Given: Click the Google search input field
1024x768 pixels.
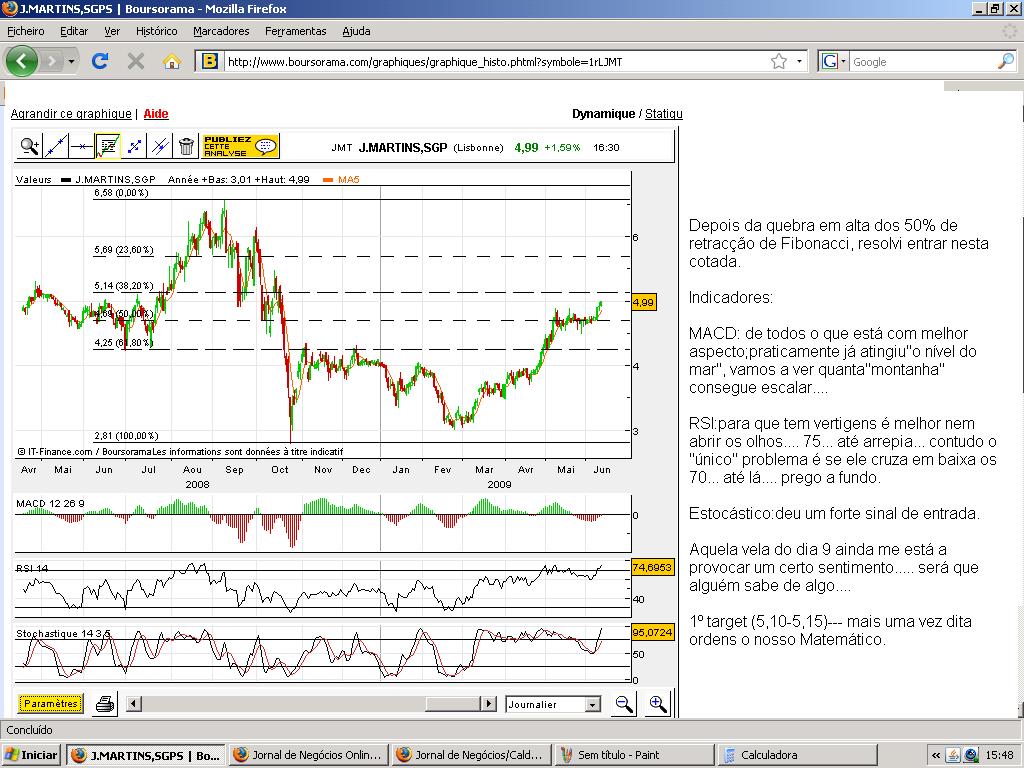Looking at the screenshot, I should tap(923, 61).
